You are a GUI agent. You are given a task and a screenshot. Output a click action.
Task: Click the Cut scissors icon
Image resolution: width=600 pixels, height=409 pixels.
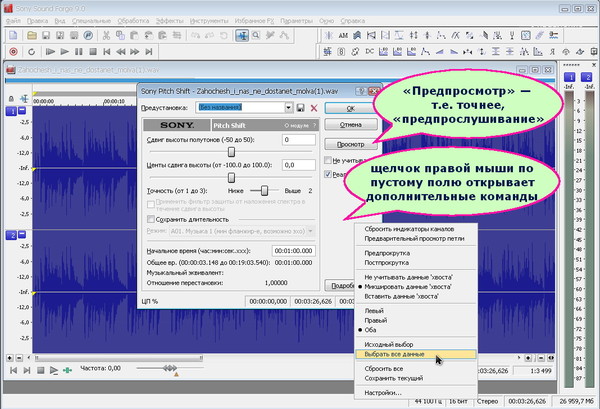click(106, 36)
